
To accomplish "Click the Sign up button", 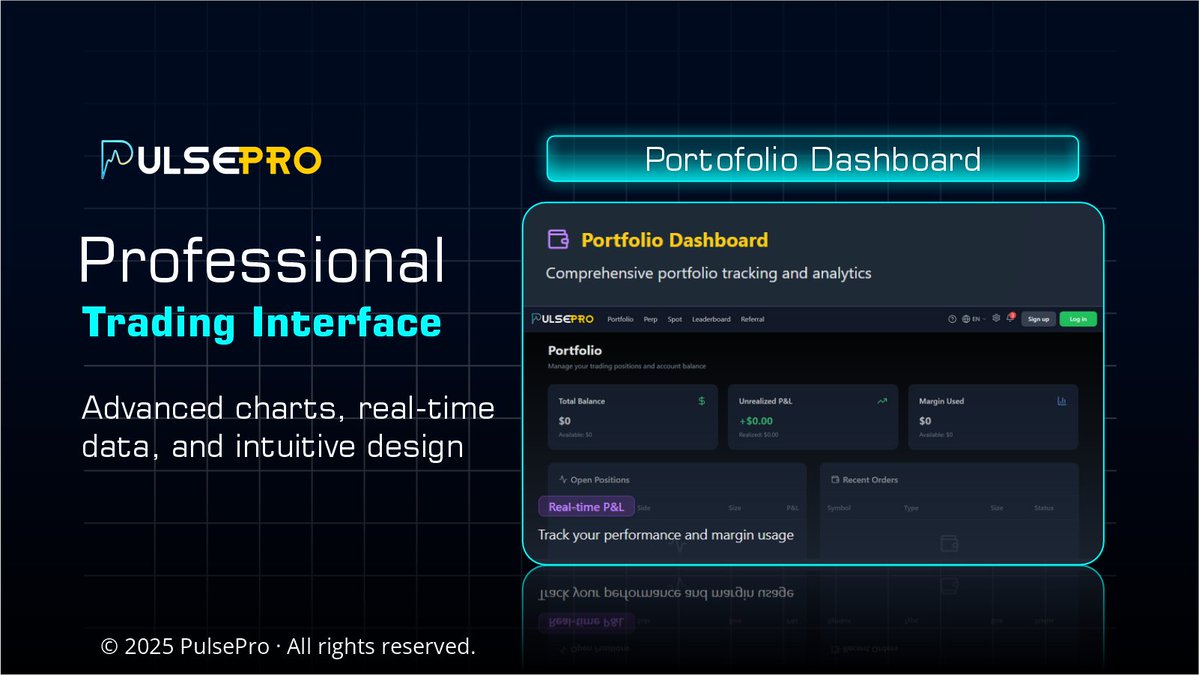I will coord(1038,319).
